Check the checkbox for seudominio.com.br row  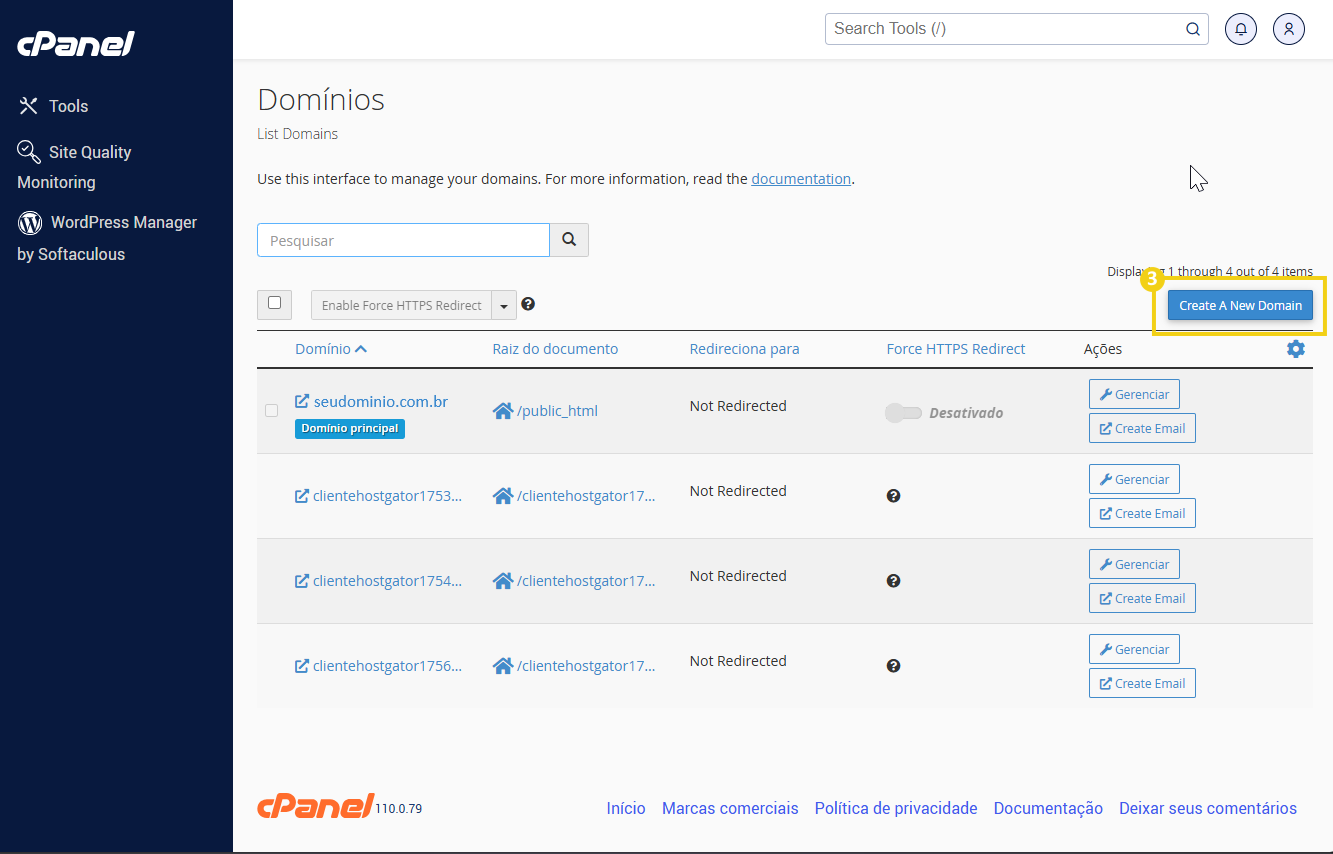coord(271,410)
